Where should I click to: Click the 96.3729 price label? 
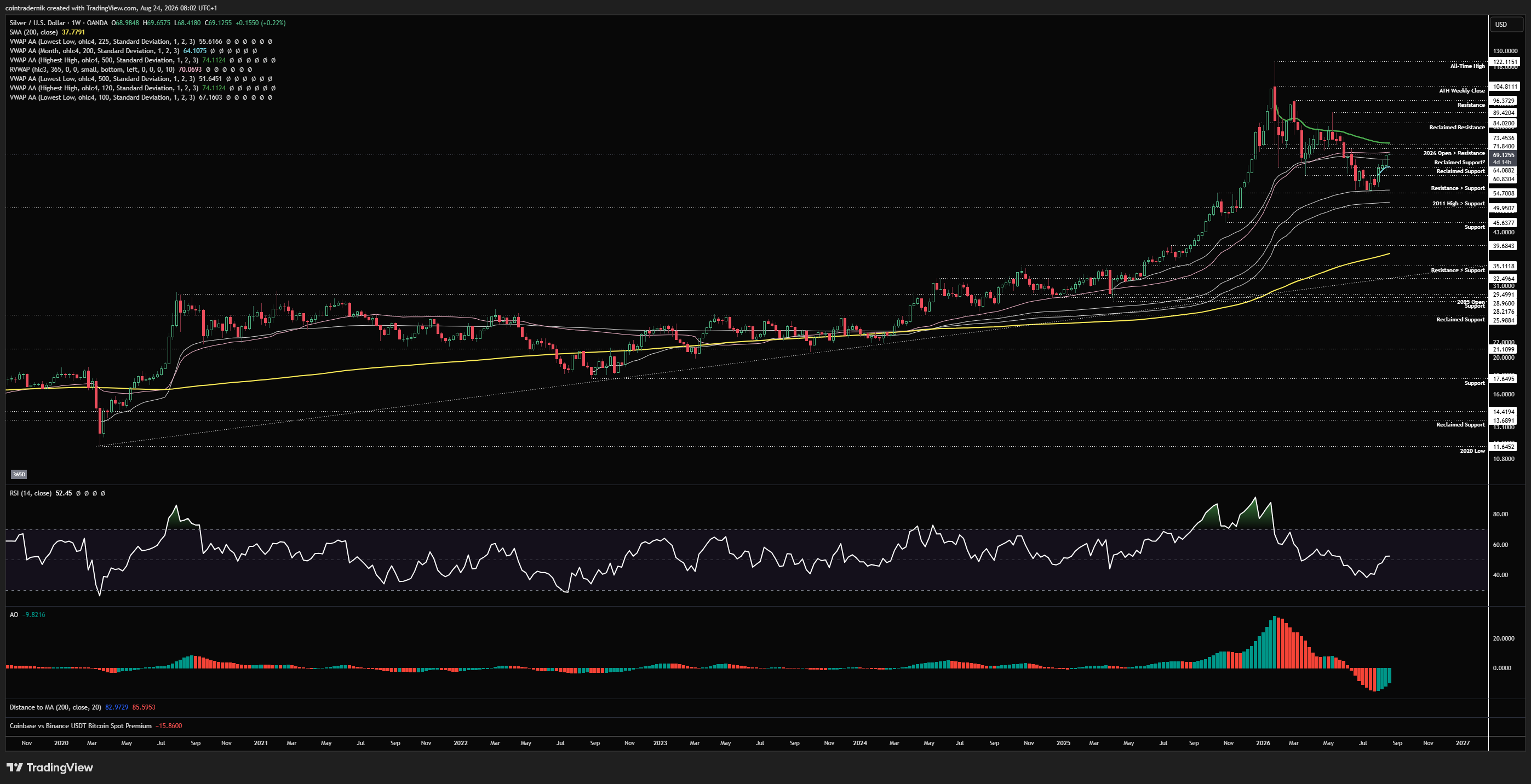[1504, 101]
